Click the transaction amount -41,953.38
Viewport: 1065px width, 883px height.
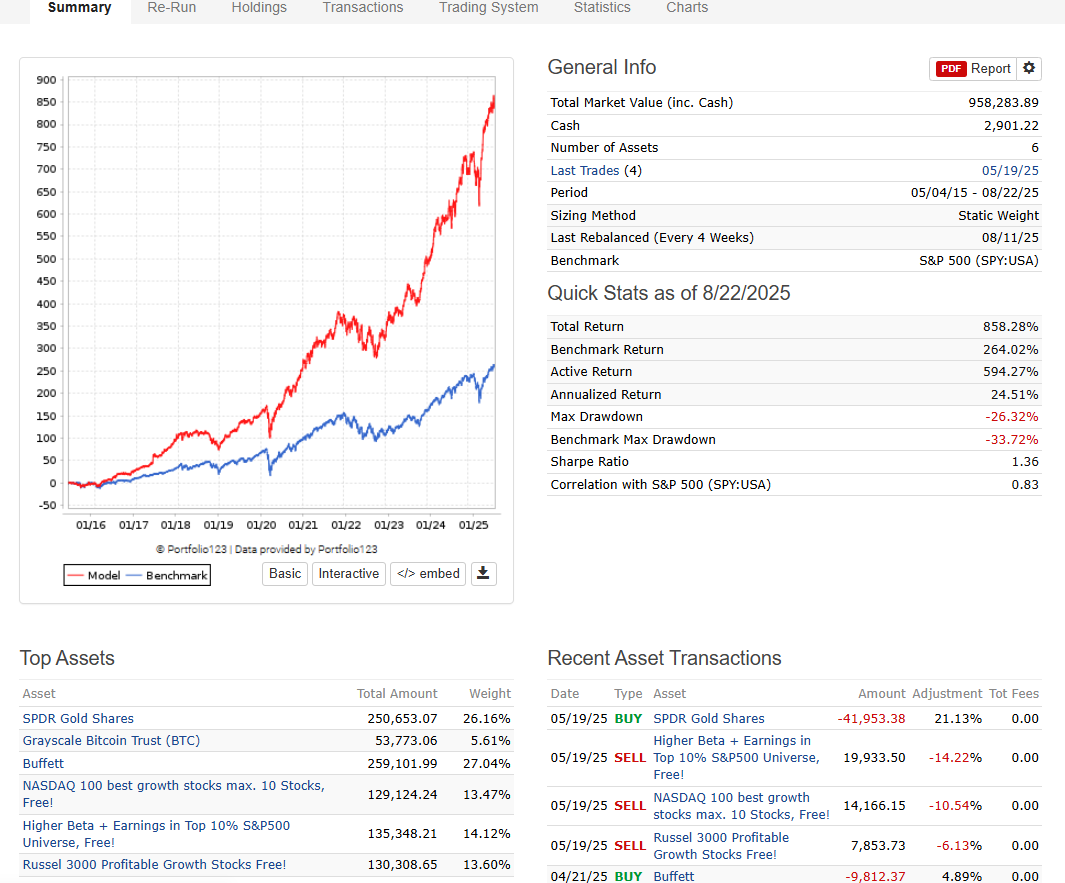click(871, 719)
